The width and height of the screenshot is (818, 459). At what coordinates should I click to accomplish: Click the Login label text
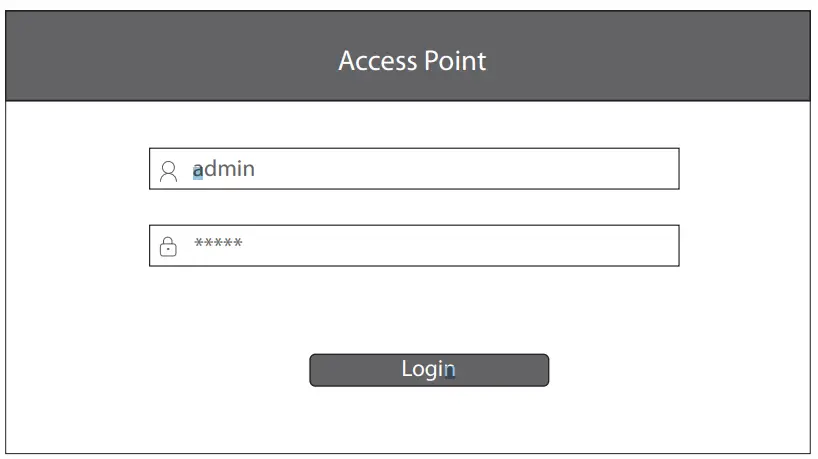[x=428, y=369]
